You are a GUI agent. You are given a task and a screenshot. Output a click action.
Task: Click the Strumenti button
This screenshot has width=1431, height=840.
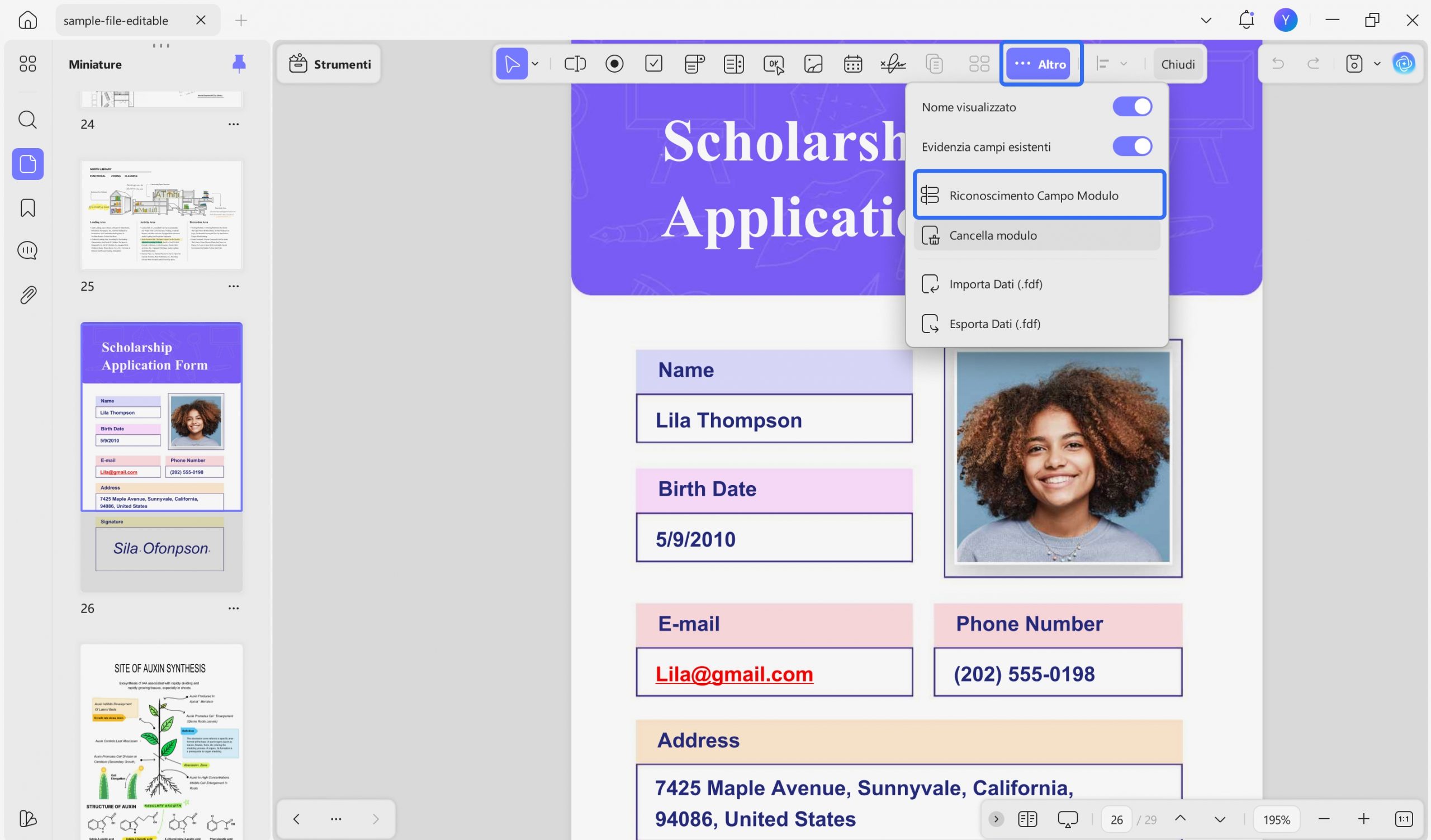pos(329,64)
